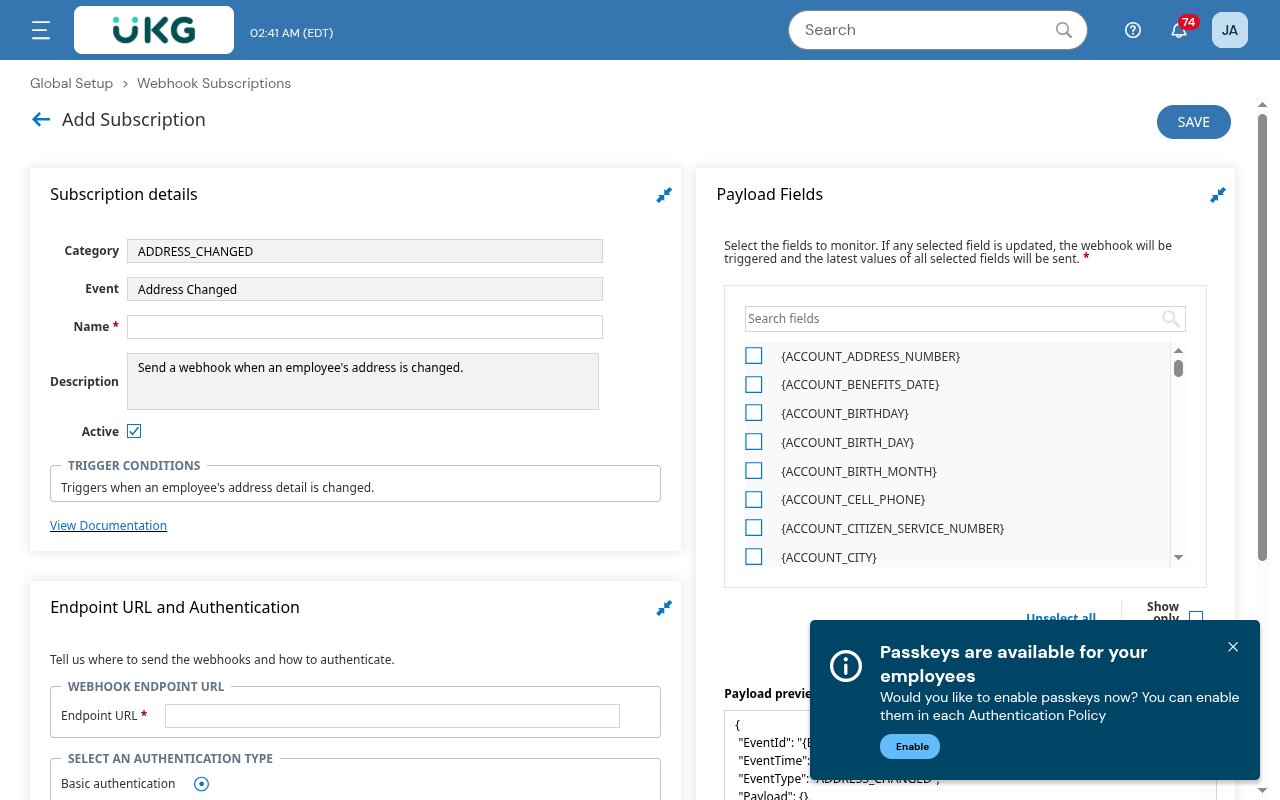This screenshot has height=800, width=1280.
Task: Click the fields list scrollbar thumb
Action: click(1178, 368)
